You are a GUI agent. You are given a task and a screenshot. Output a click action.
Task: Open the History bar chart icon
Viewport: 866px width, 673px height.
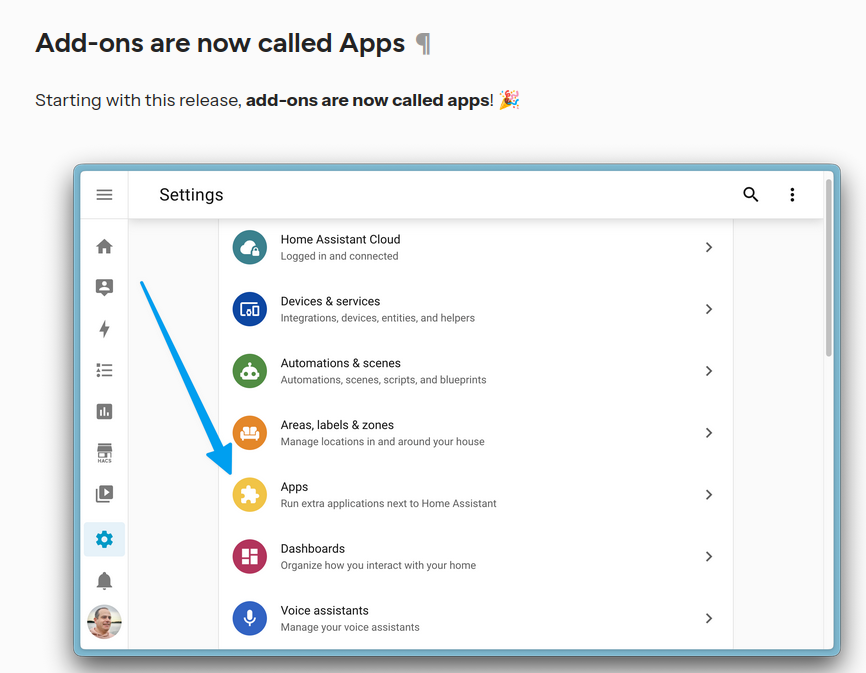click(x=104, y=411)
